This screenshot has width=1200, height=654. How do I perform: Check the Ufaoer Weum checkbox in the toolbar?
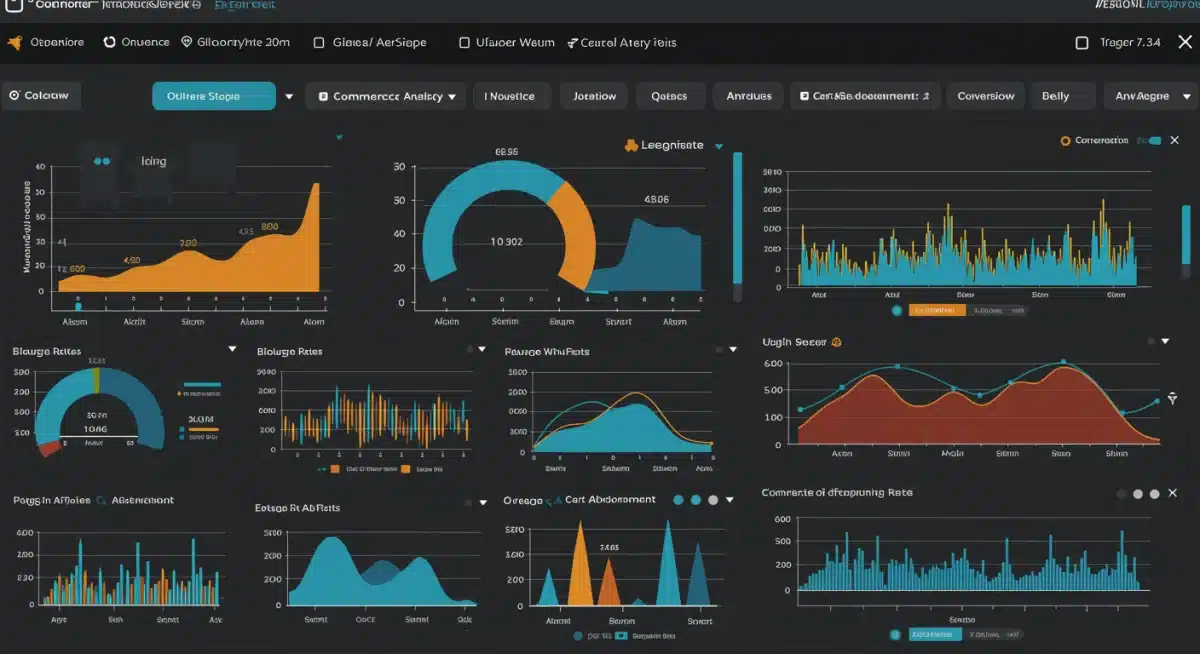pyautogui.click(x=463, y=42)
